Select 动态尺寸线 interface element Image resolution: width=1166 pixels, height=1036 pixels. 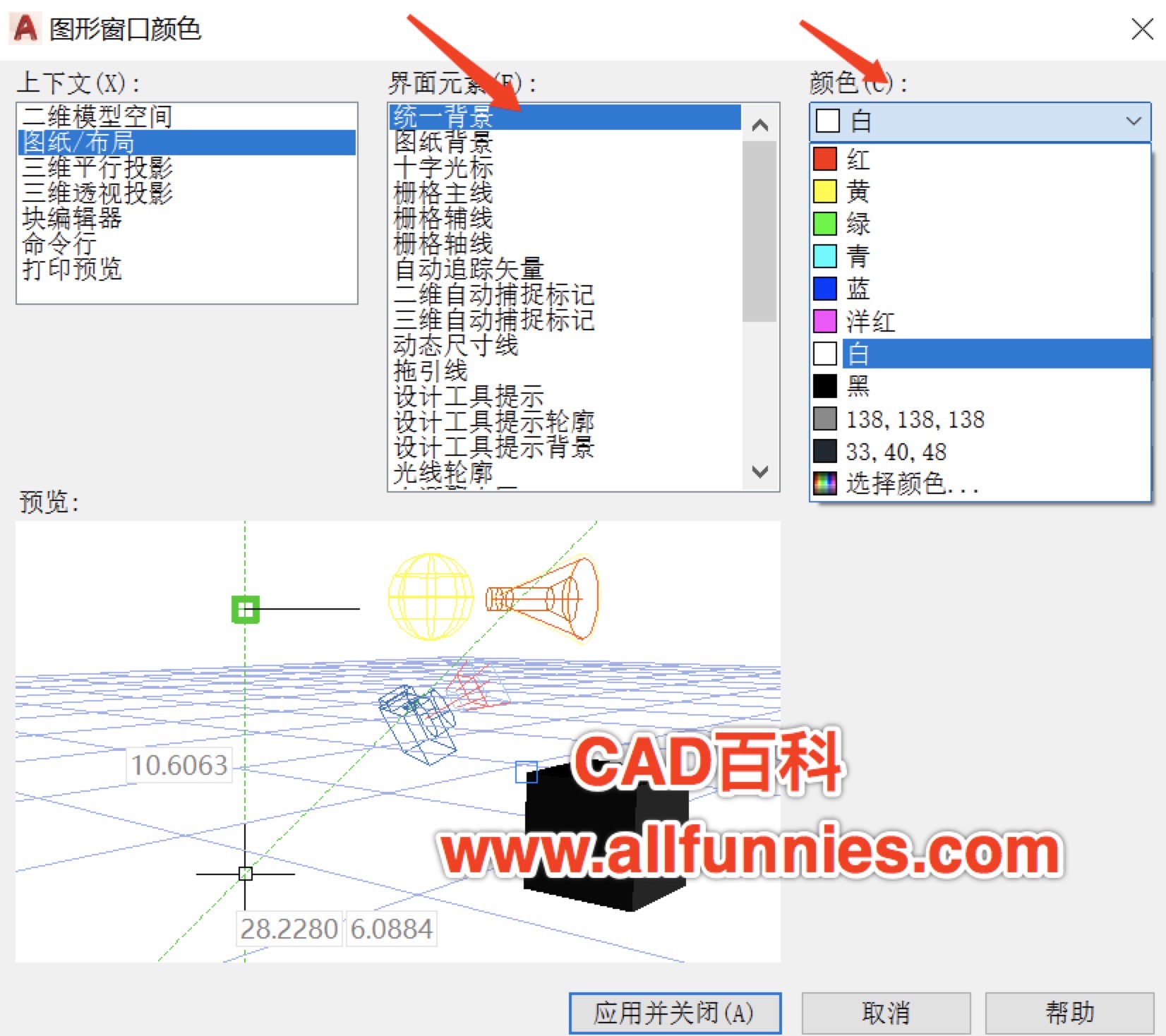tap(565, 345)
